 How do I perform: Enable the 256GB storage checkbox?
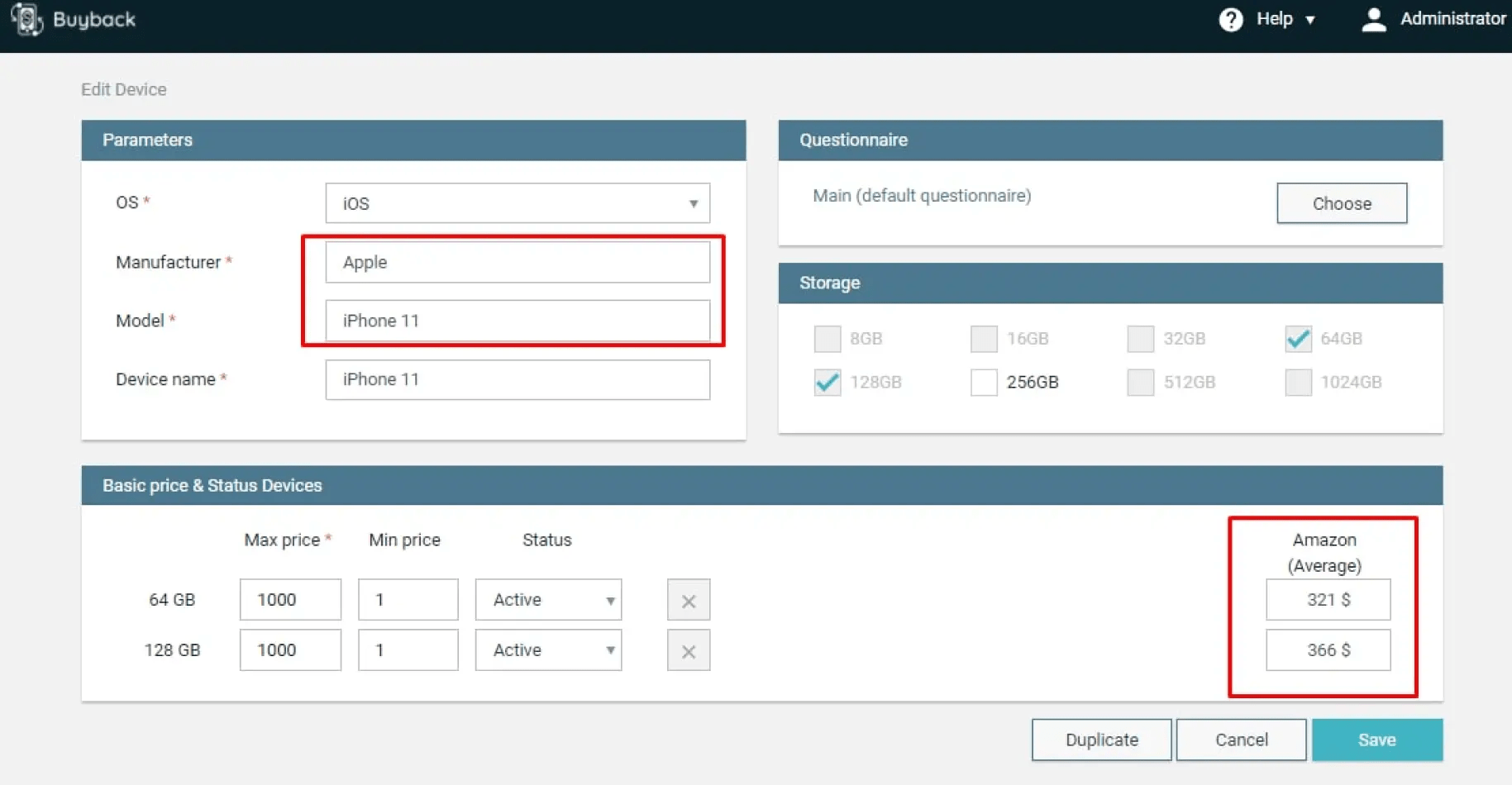pyautogui.click(x=984, y=383)
